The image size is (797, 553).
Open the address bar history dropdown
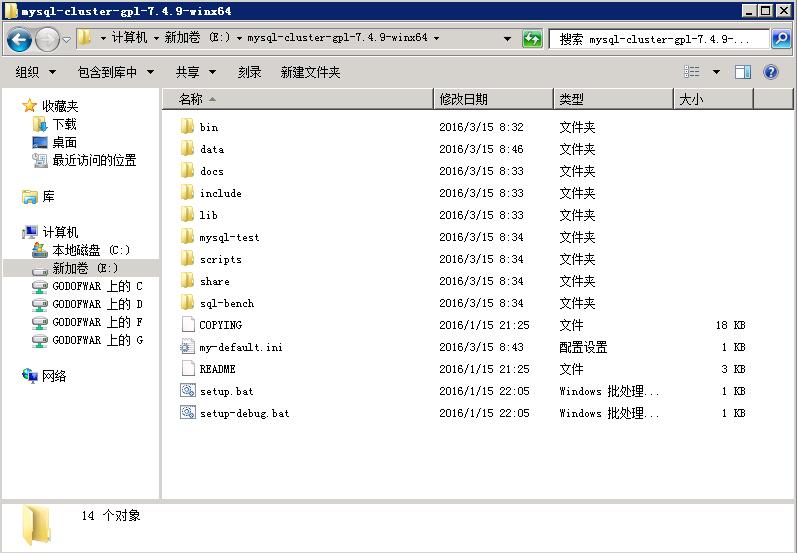coord(507,39)
